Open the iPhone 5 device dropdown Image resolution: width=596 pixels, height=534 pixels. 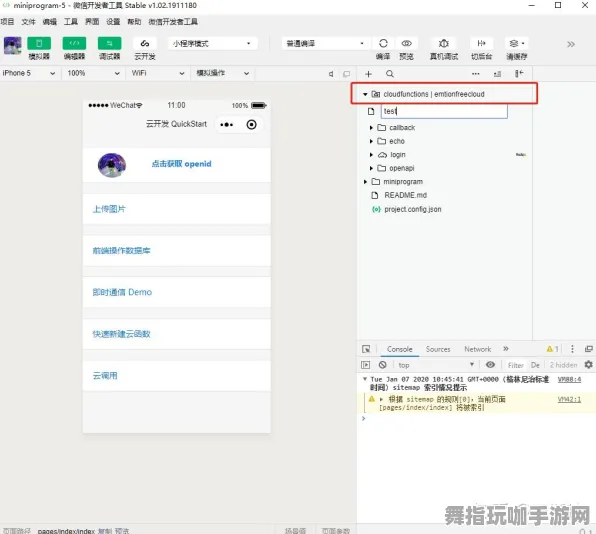click(29, 73)
